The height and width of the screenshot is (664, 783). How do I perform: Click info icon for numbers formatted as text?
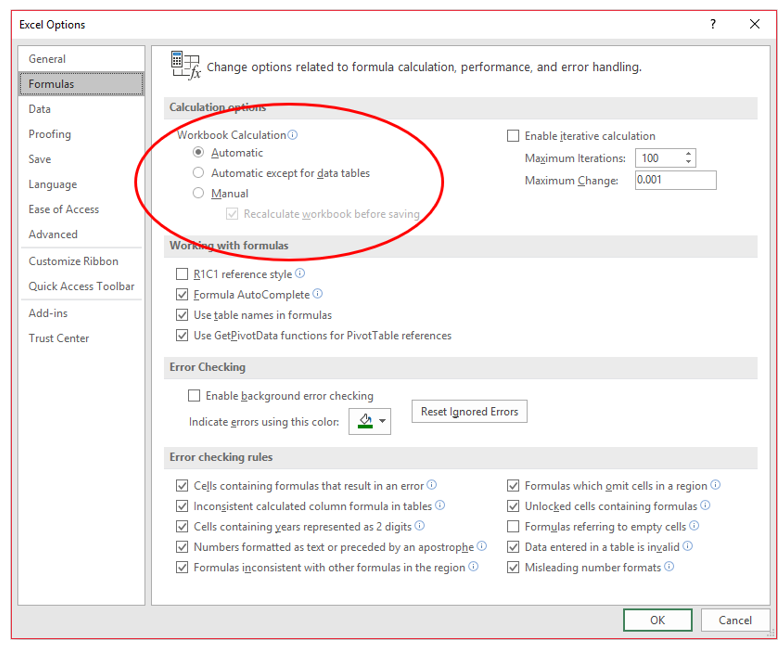tap(482, 546)
